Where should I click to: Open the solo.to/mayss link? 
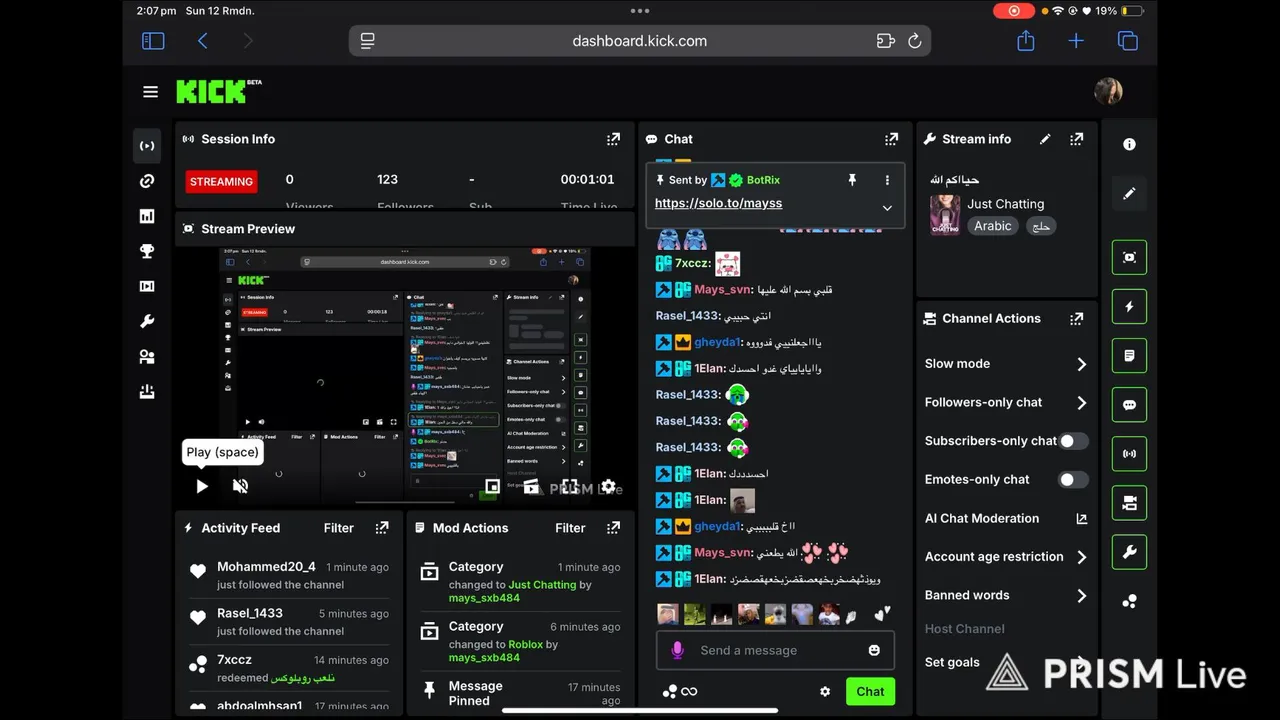(718, 203)
